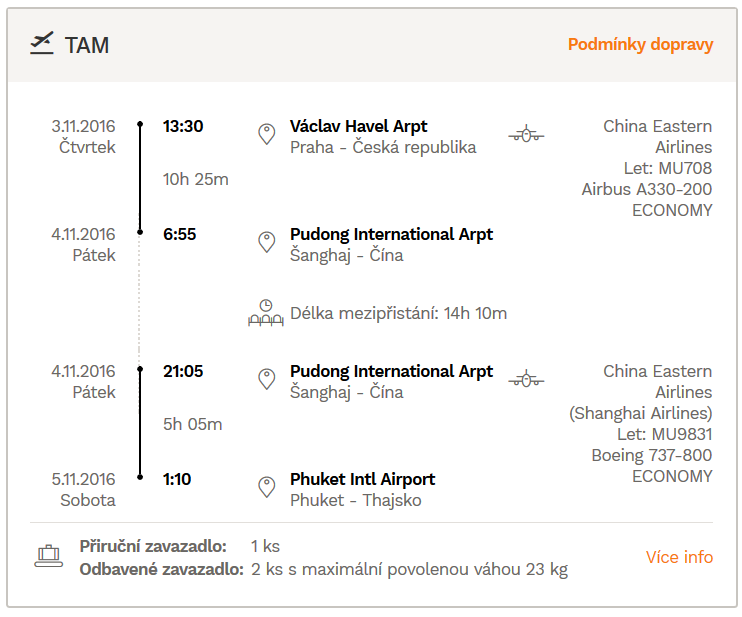Click the Let: MU708 flight number

668,168
